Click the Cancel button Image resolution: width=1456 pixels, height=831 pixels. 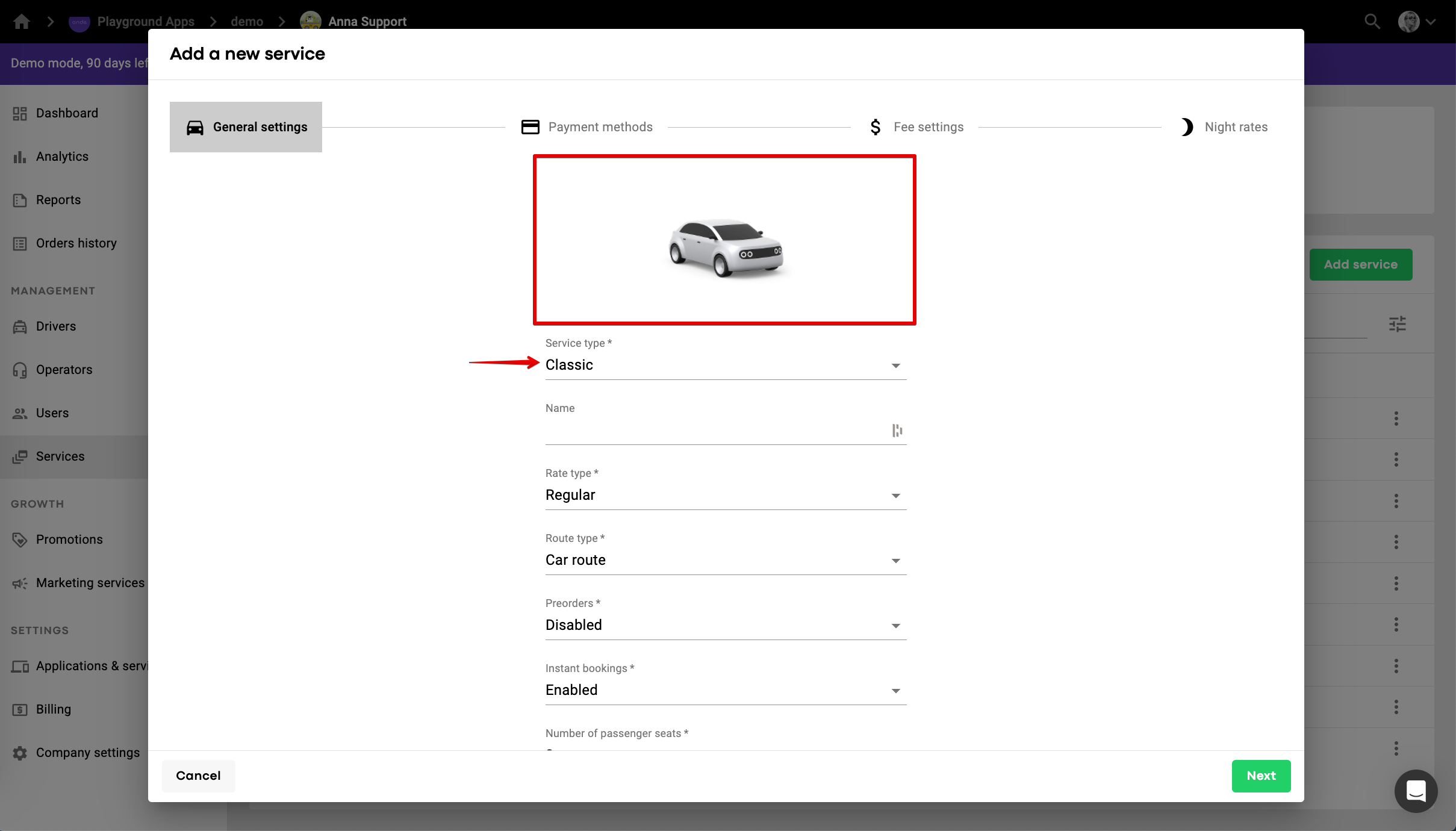pos(198,776)
